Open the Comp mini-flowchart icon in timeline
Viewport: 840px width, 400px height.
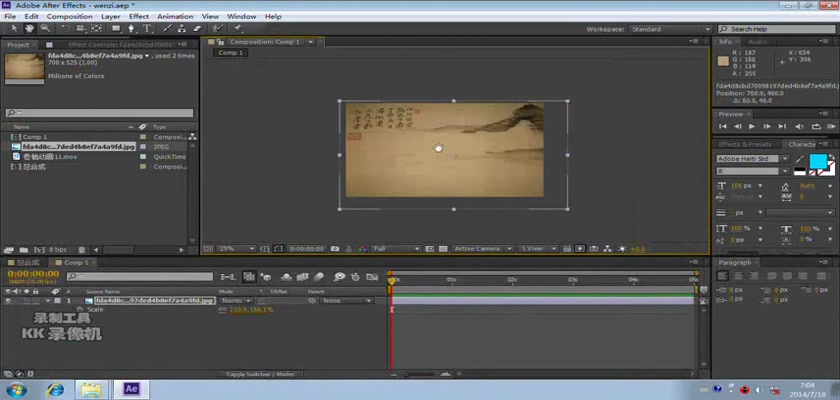coord(228,277)
